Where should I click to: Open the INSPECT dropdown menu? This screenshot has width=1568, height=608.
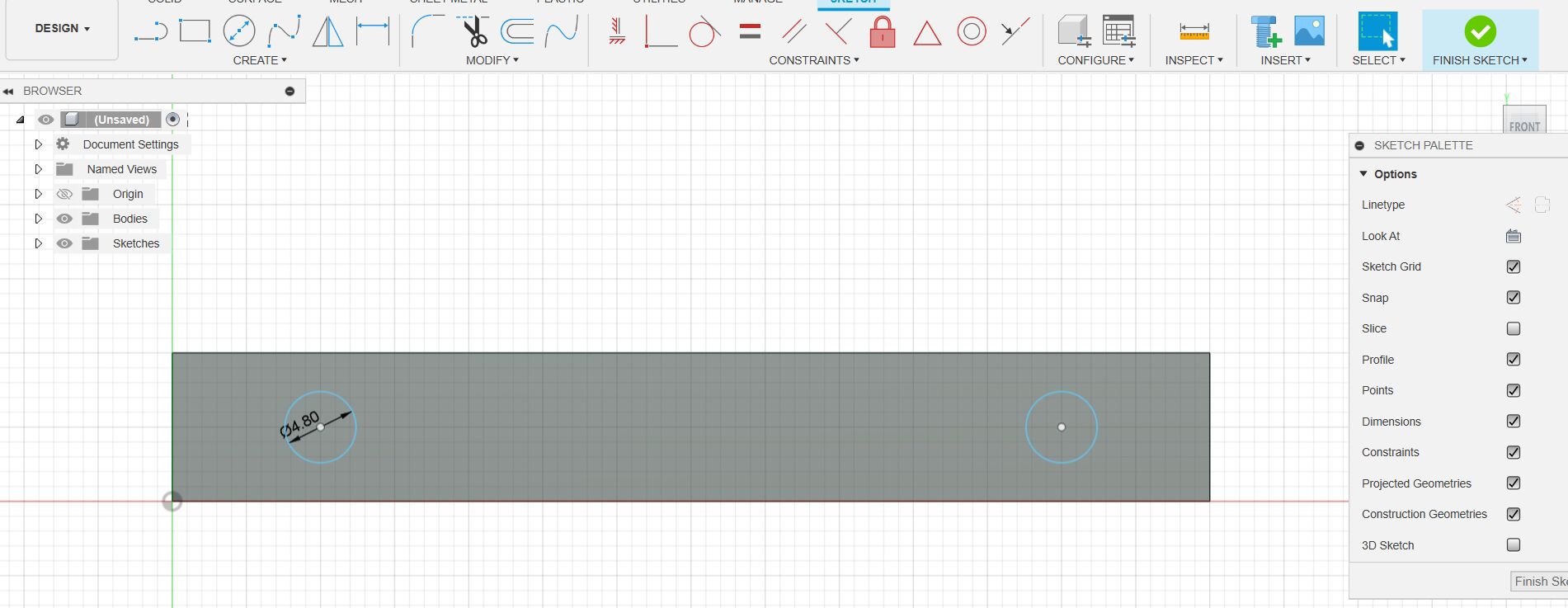pos(1194,60)
